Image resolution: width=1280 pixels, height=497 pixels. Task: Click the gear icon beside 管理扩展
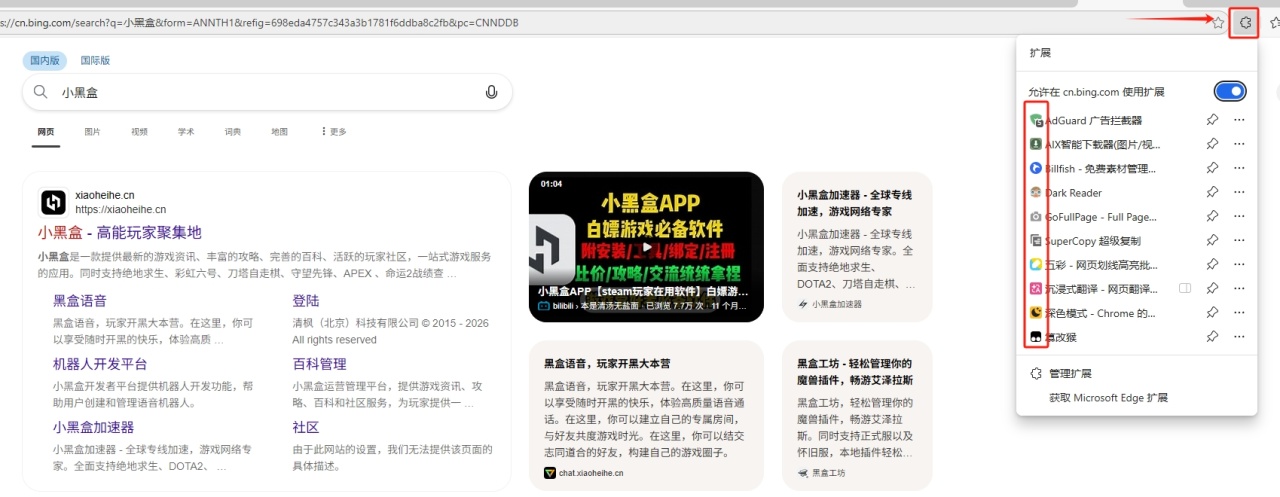(x=1036, y=373)
